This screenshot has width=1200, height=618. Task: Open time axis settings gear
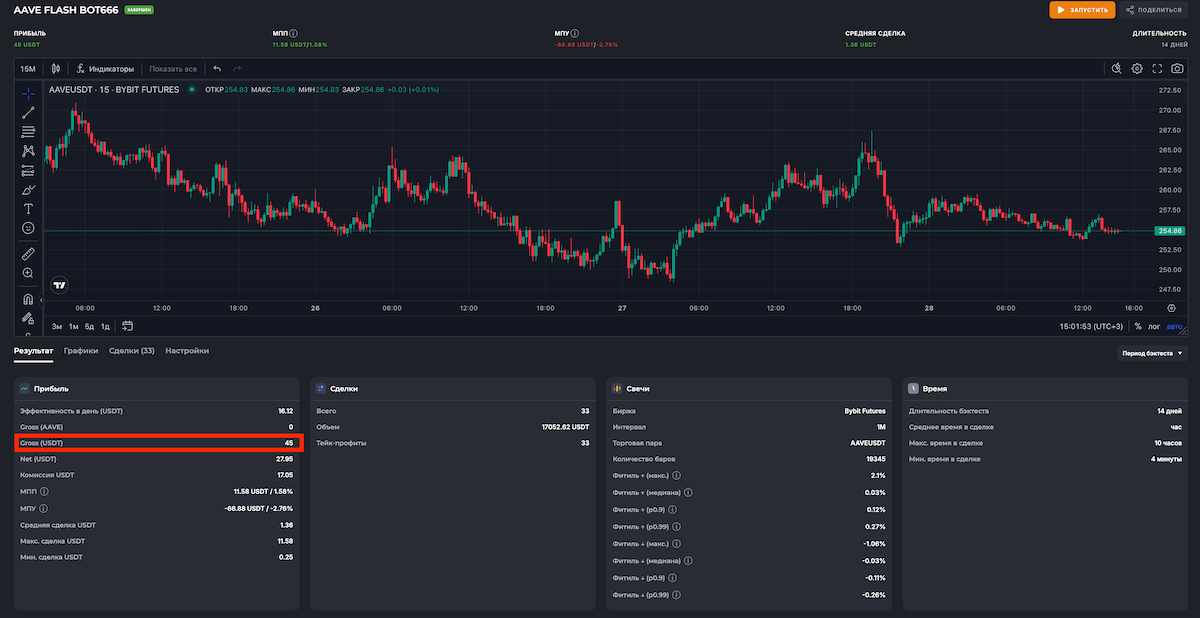pos(1170,308)
